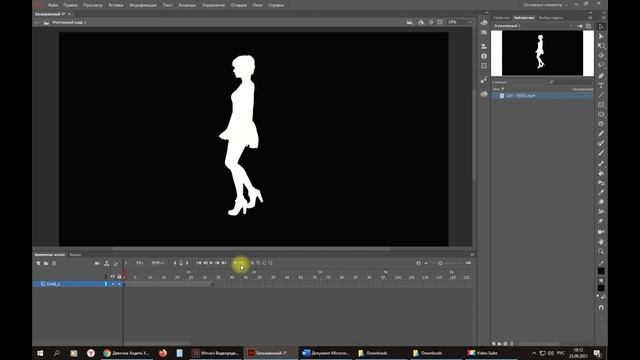Step forward one frame

[x=217, y=263]
